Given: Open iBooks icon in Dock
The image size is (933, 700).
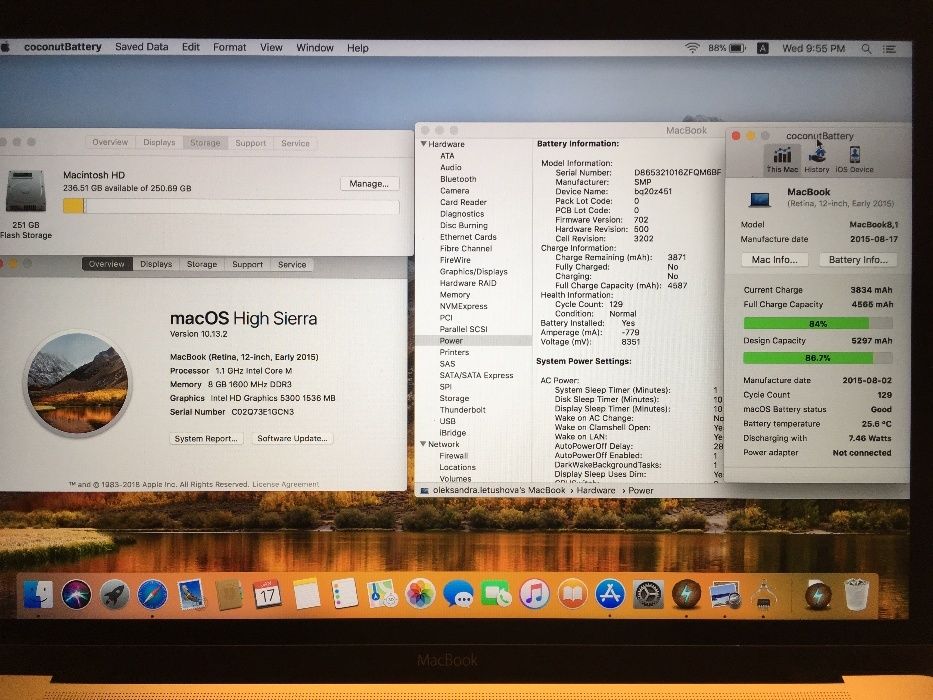Looking at the screenshot, I should click(x=572, y=594).
